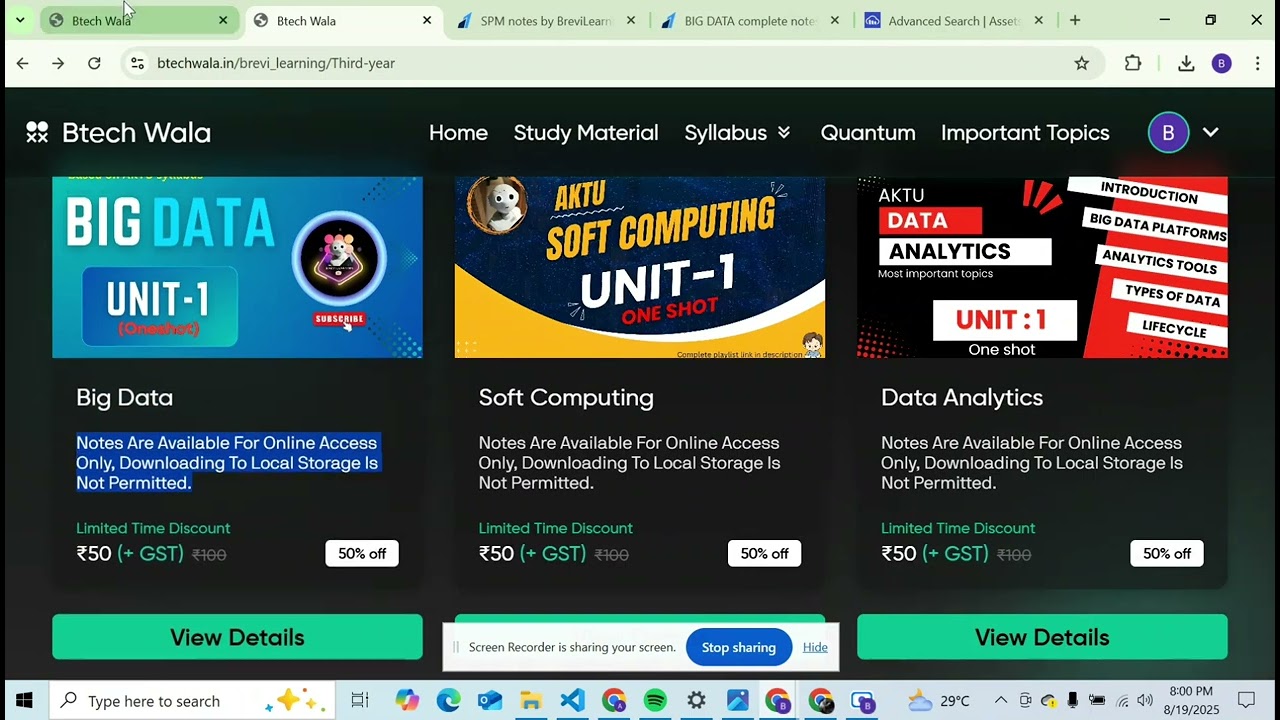
Task: Stop sharing the screen recording
Action: point(739,647)
